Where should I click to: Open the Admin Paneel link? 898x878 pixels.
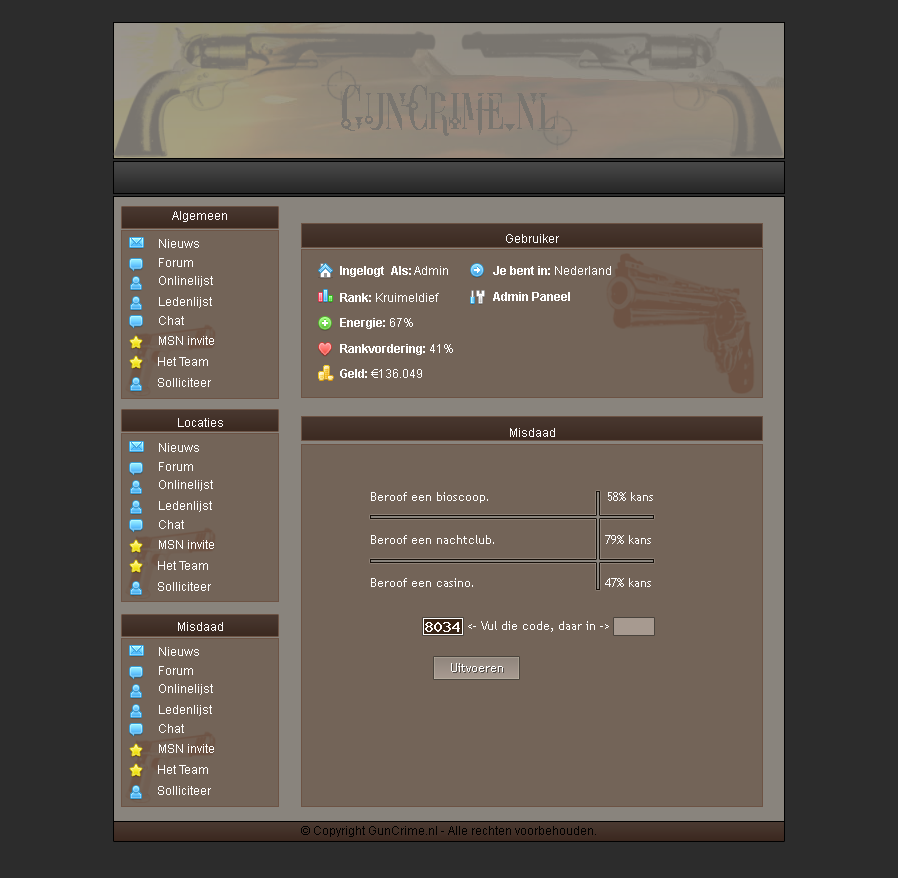(531, 297)
